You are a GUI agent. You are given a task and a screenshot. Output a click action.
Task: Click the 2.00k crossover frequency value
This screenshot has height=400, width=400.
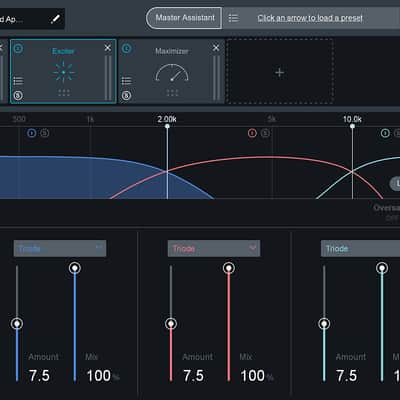click(167, 119)
